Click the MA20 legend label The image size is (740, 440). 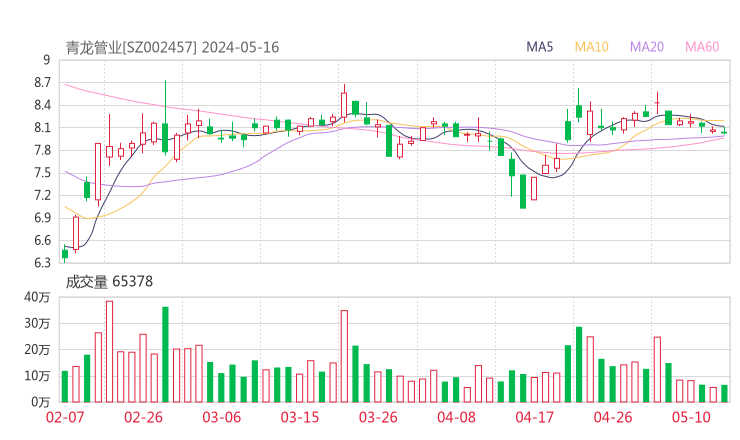click(647, 47)
